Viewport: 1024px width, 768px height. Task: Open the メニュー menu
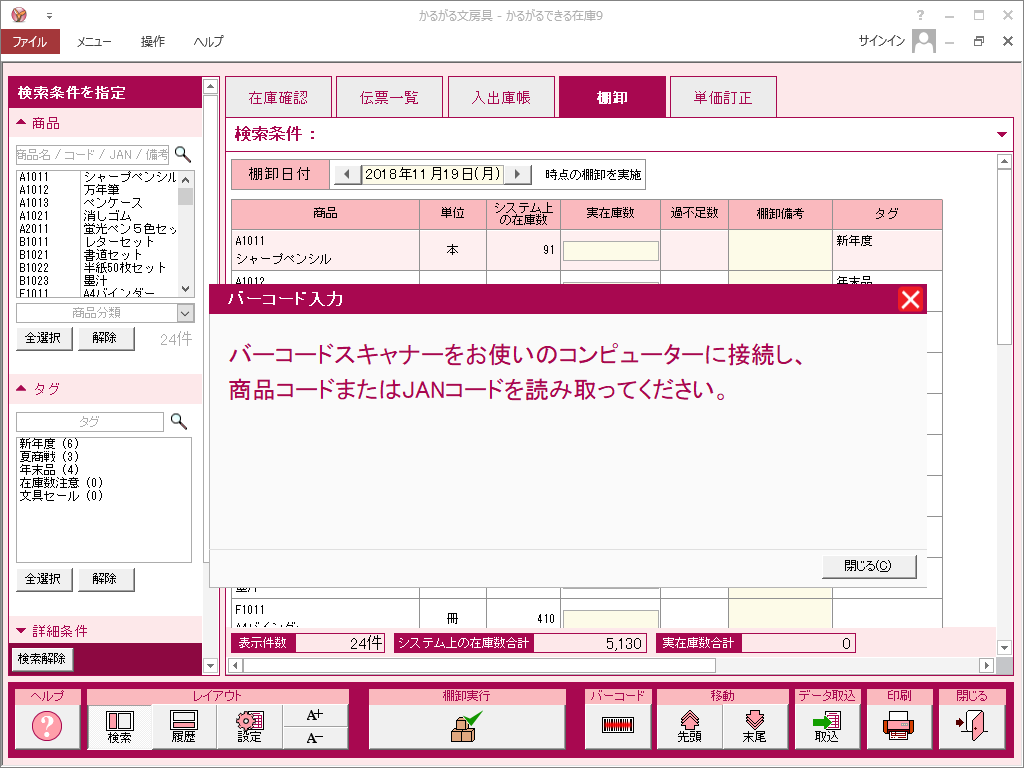[x=94, y=41]
